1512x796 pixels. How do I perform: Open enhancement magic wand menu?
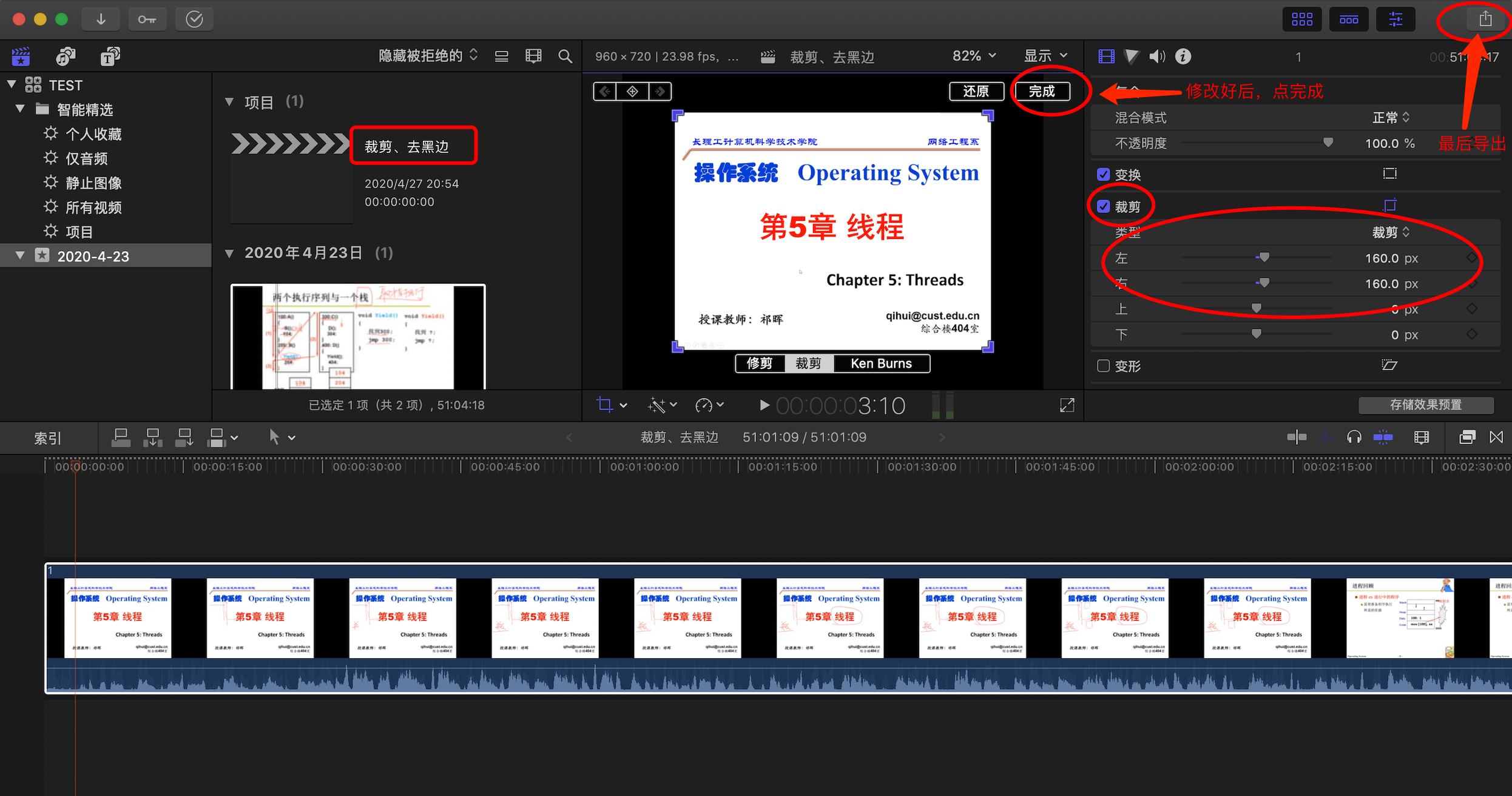(662, 405)
